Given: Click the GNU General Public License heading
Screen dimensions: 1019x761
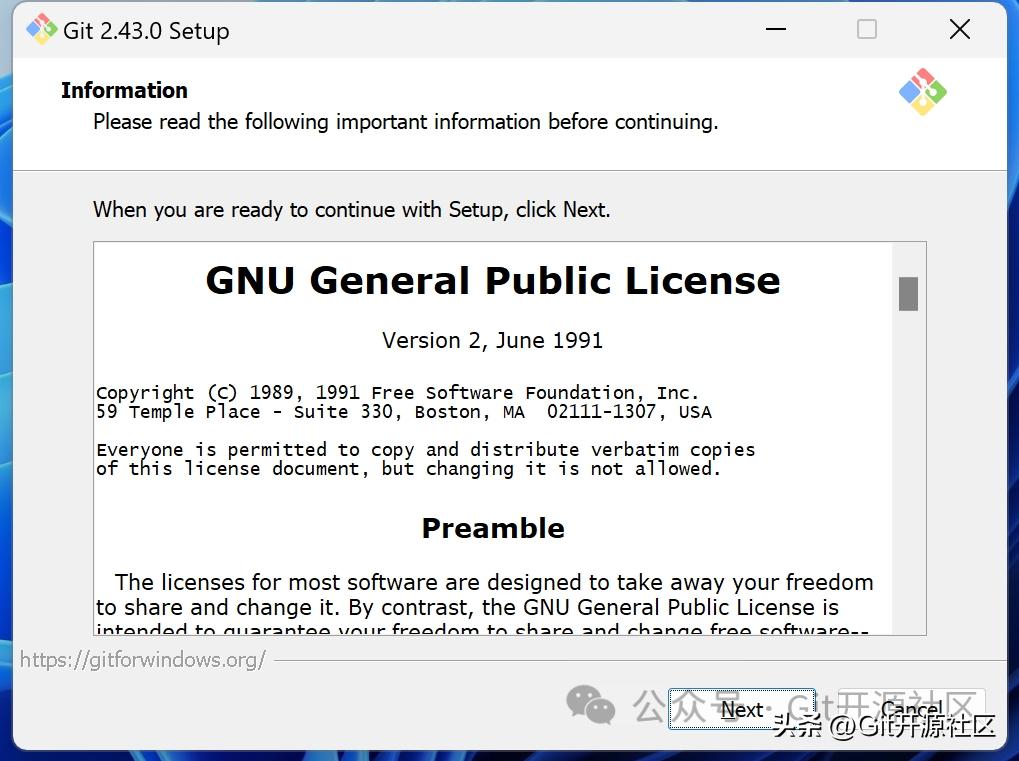Looking at the screenshot, I should click(x=492, y=281).
